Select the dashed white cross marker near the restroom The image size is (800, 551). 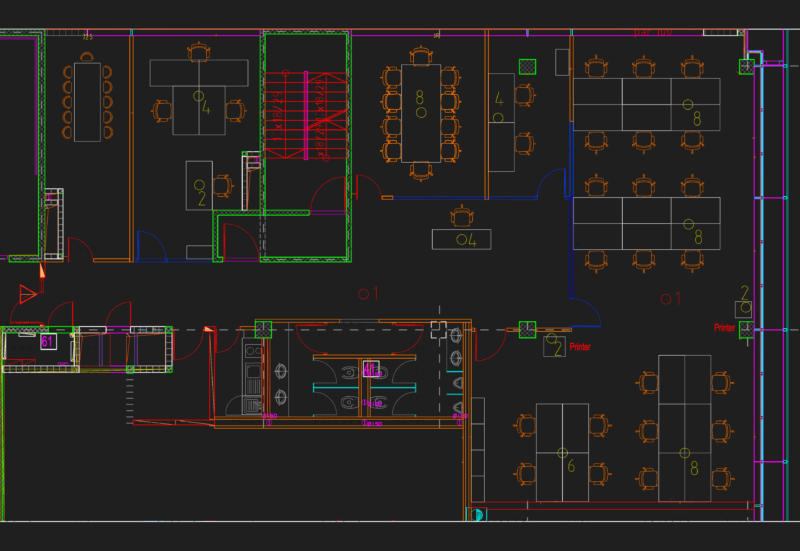439,330
